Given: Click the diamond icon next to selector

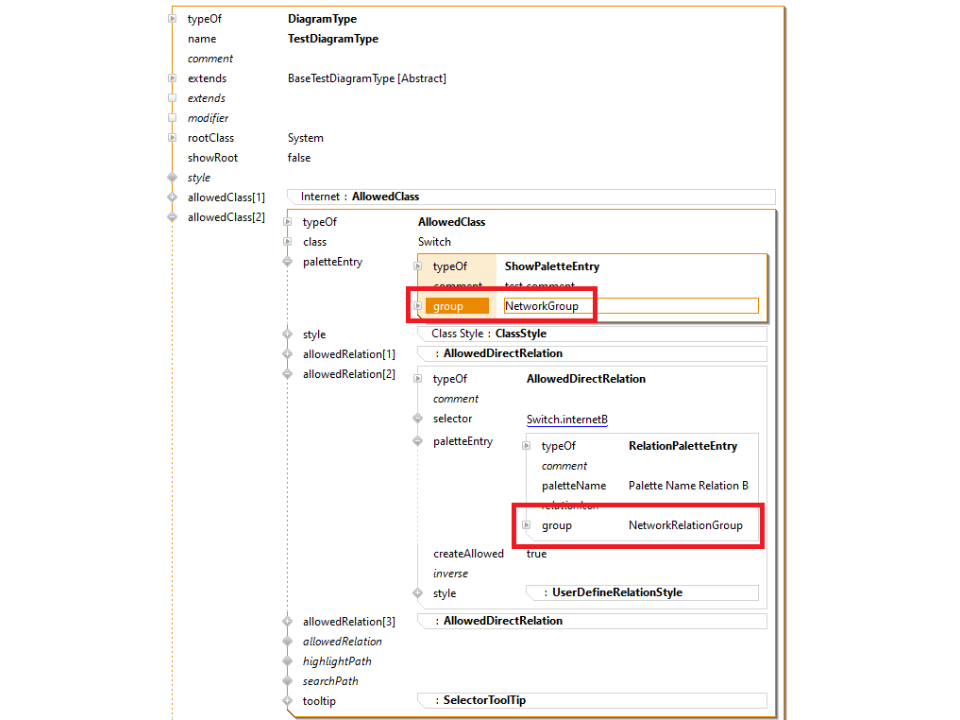Looking at the screenshot, I should click(418, 419).
